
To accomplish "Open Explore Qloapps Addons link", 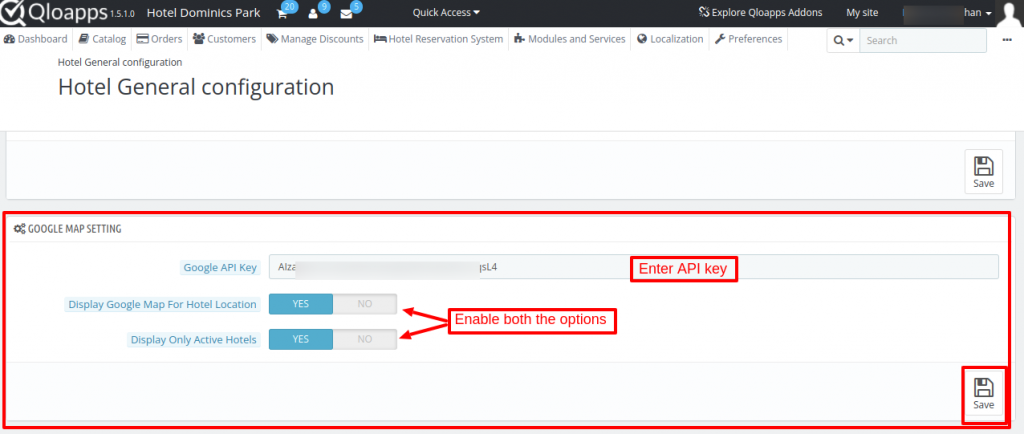I will 760,12.
